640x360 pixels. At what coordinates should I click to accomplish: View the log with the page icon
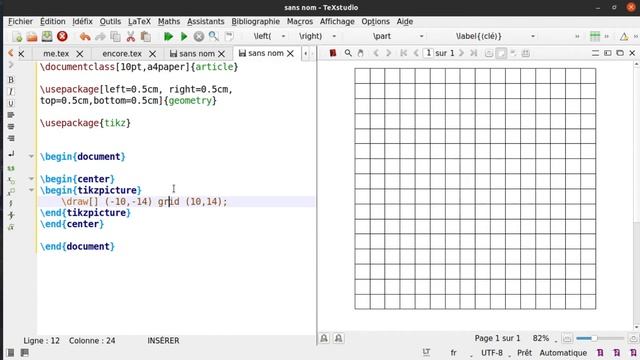(x=229, y=36)
